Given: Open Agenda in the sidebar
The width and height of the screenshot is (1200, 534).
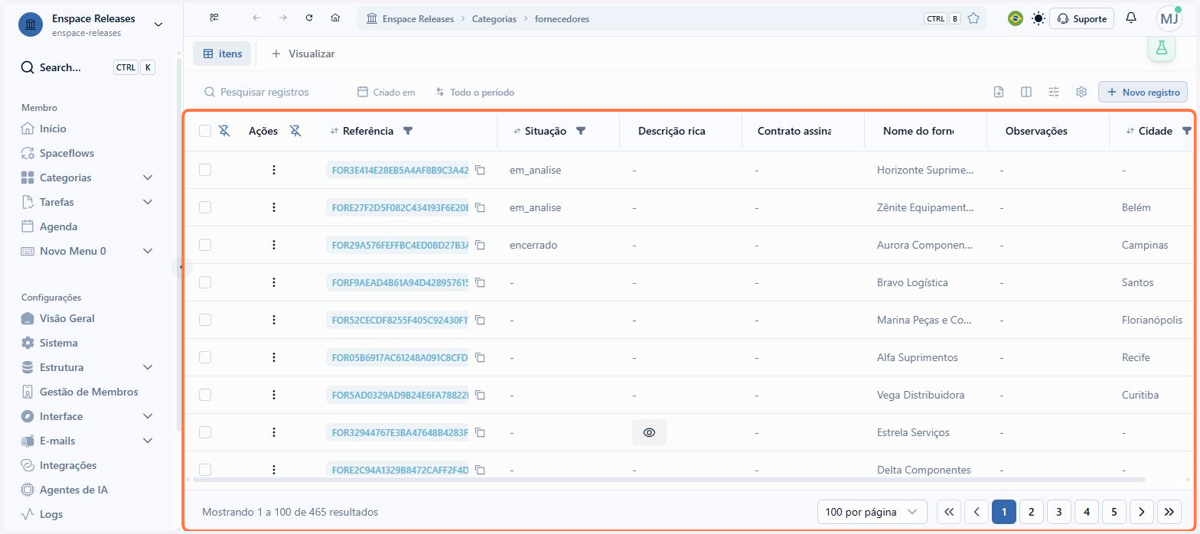Looking at the screenshot, I should pos(58,227).
